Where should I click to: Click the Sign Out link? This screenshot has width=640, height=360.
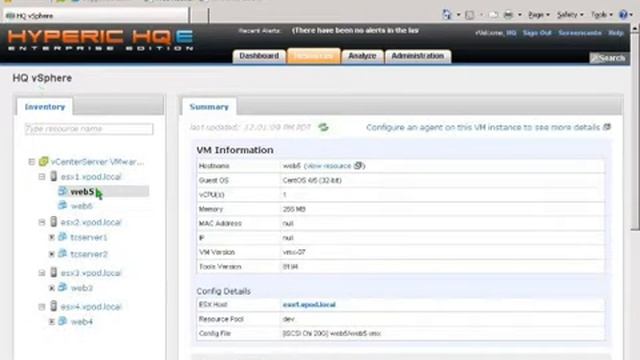tap(537, 33)
